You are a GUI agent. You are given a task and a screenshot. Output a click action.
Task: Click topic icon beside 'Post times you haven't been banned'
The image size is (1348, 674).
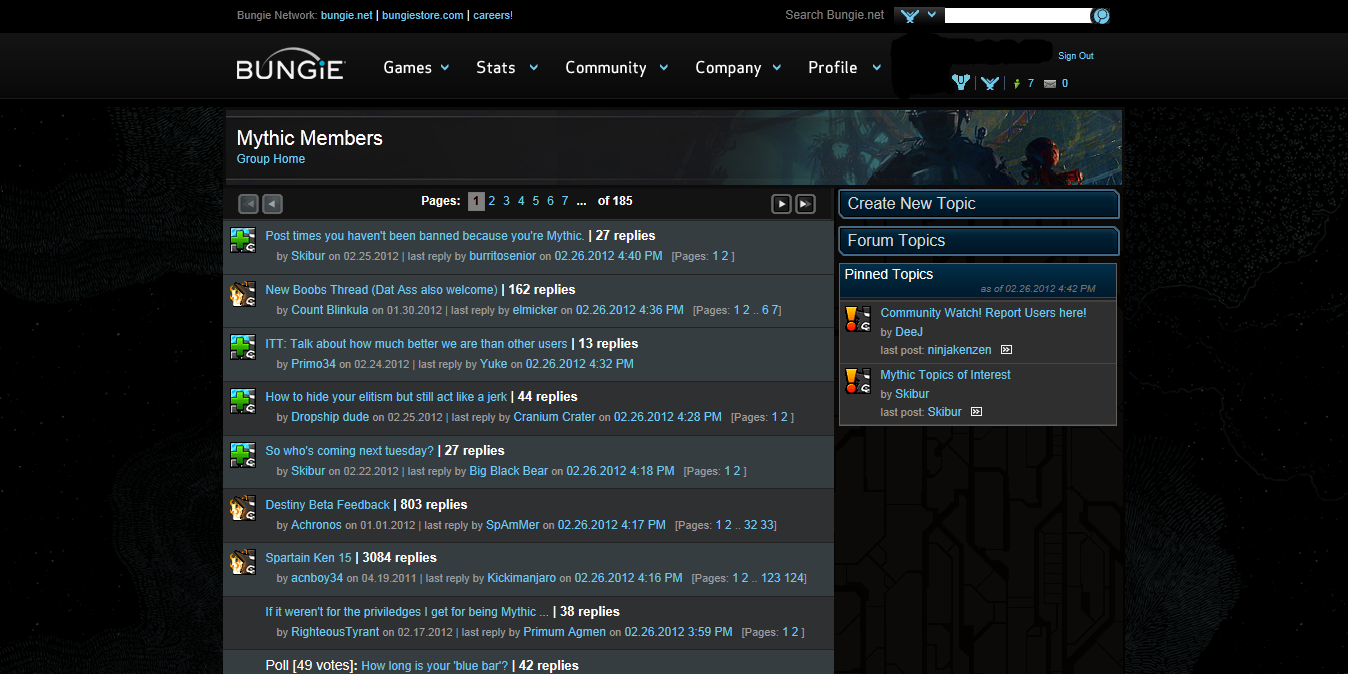coord(243,240)
